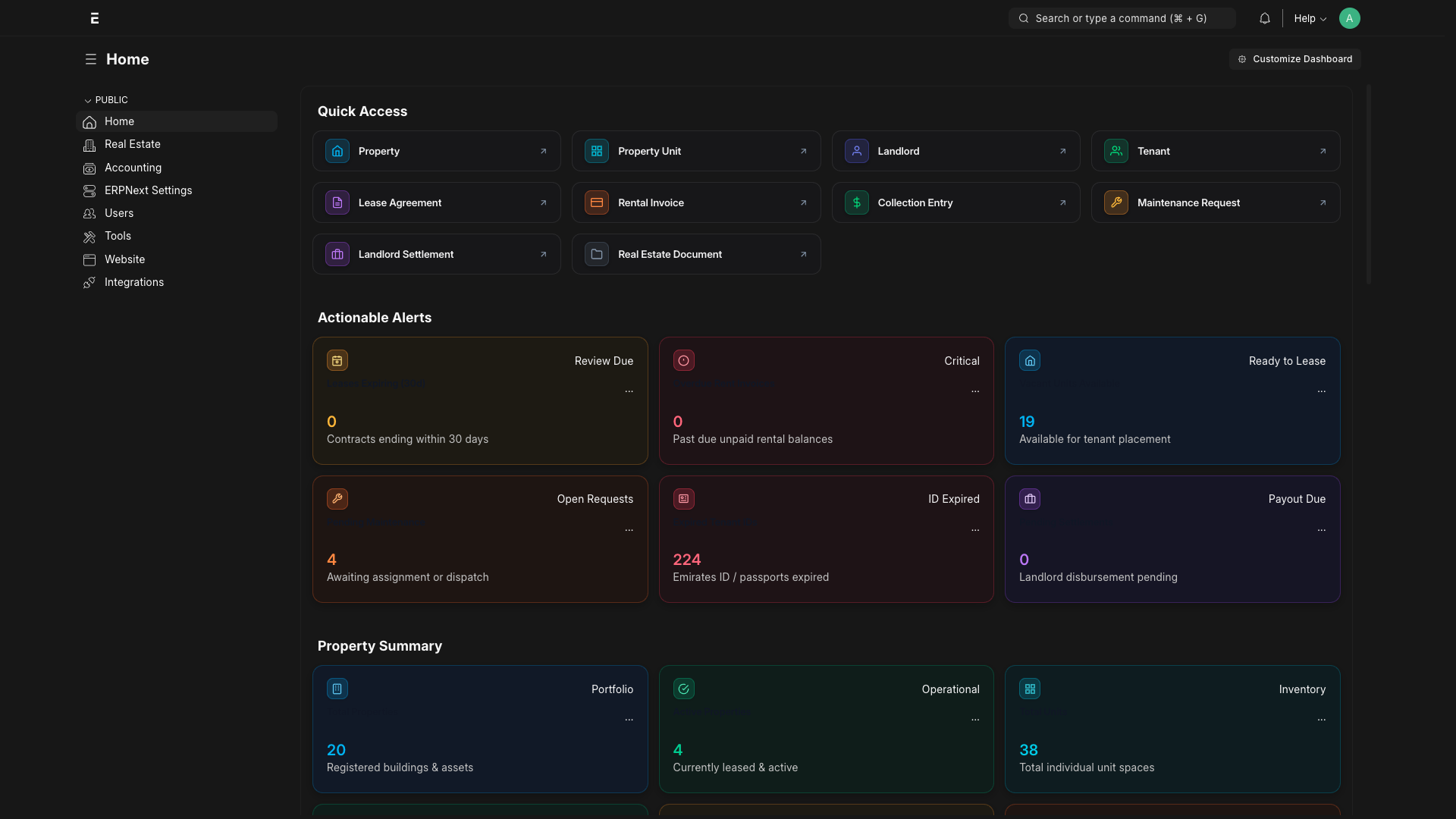Screen dimensions: 1456x819
Task: Click the Collection Entry dollar icon
Action: [x=857, y=202]
